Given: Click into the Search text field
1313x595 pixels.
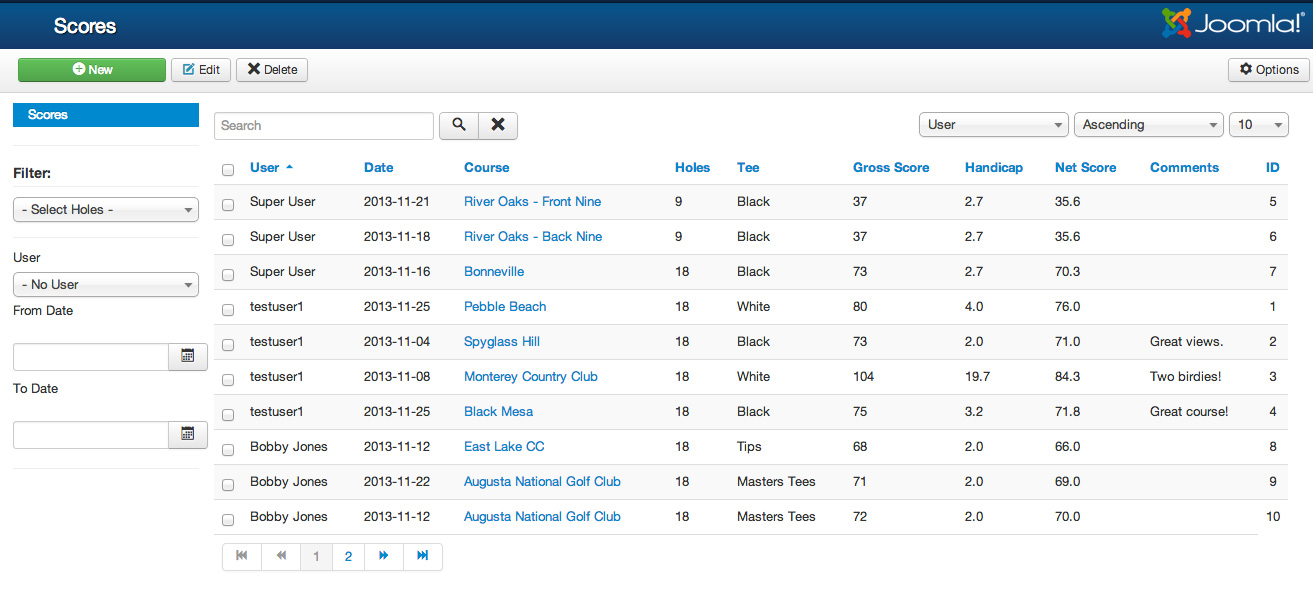Looking at the screenshot, I should 324,125.
